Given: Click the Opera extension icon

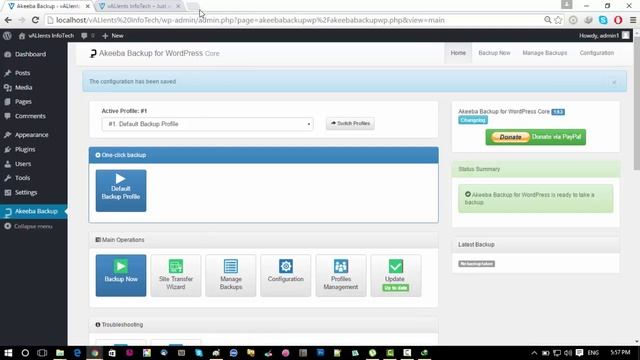Looking at the screenshot, I should coord(618,20).
